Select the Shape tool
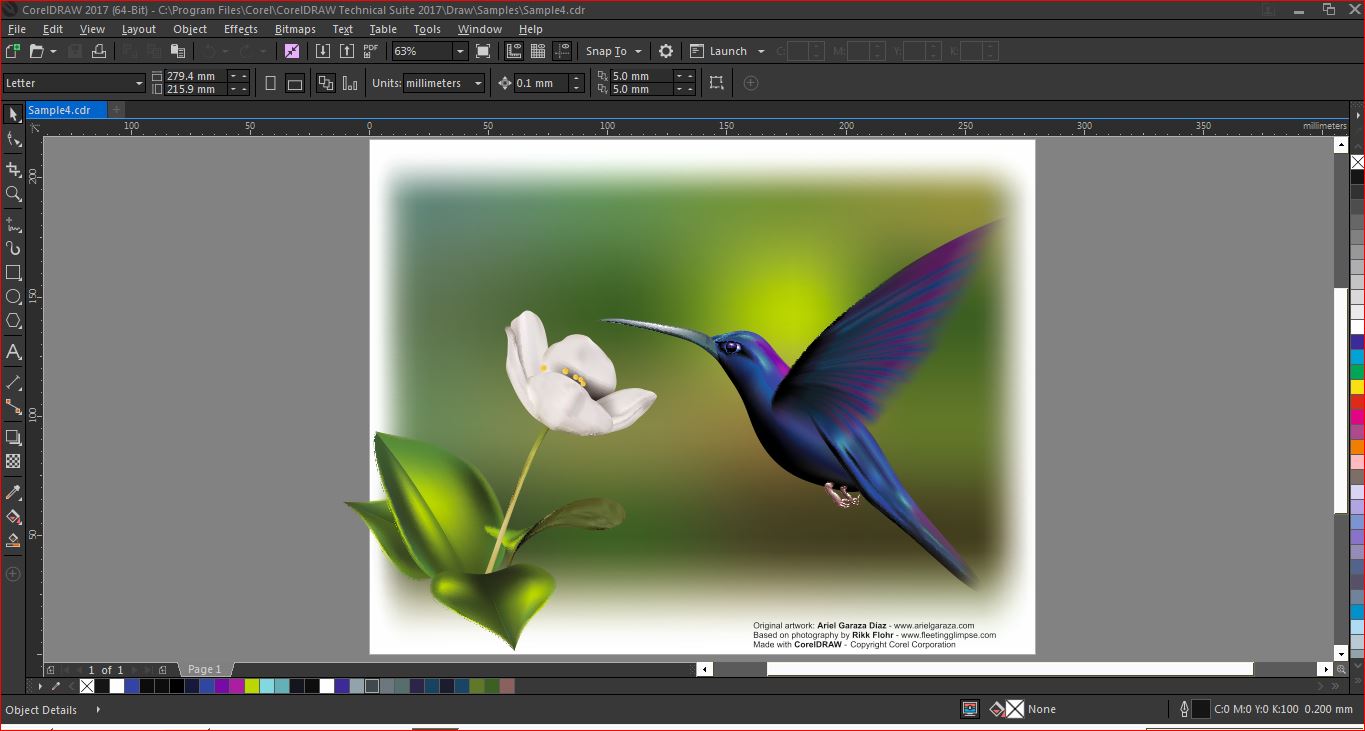 (x=13, y=141)
